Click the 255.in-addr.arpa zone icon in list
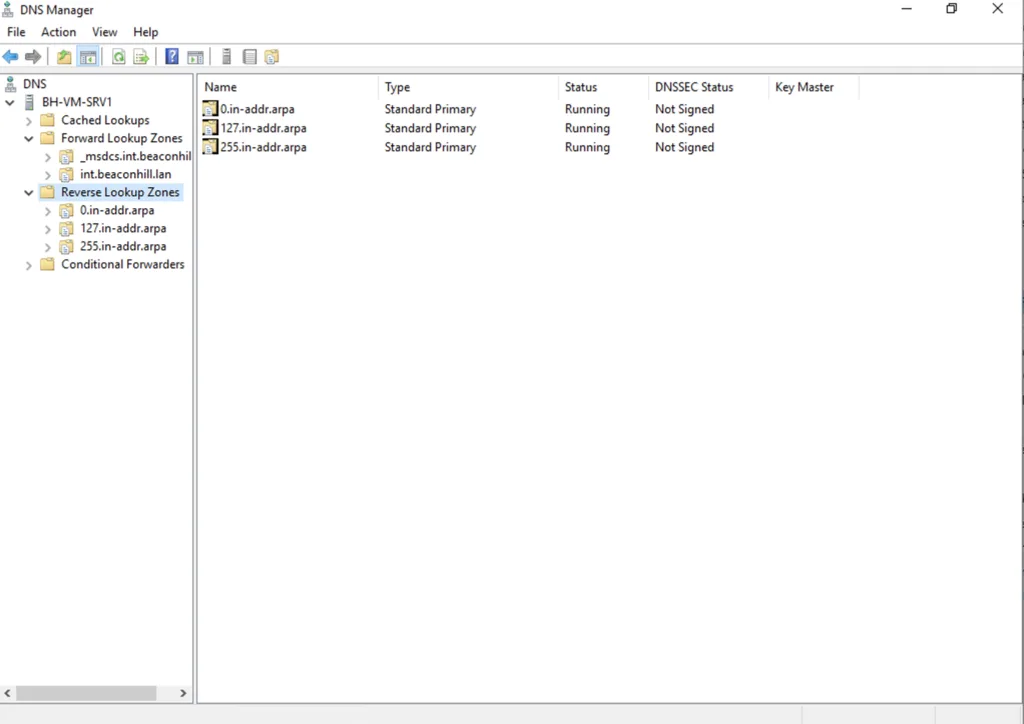This screenshot has height=724, width=1024. coord(210,147)
